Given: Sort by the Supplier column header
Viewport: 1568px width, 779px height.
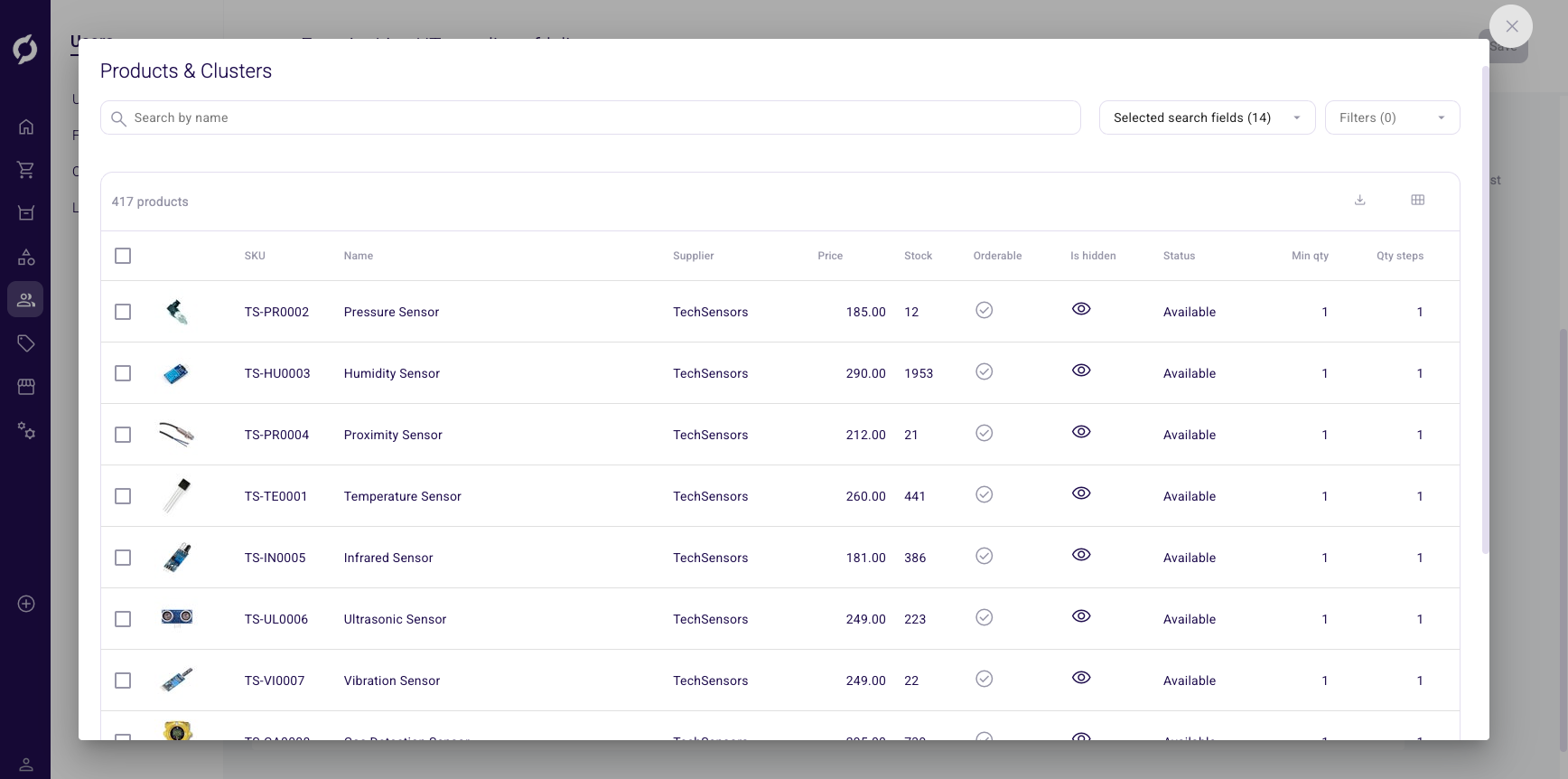Looking at the screenshot, I should coord(694,256).
